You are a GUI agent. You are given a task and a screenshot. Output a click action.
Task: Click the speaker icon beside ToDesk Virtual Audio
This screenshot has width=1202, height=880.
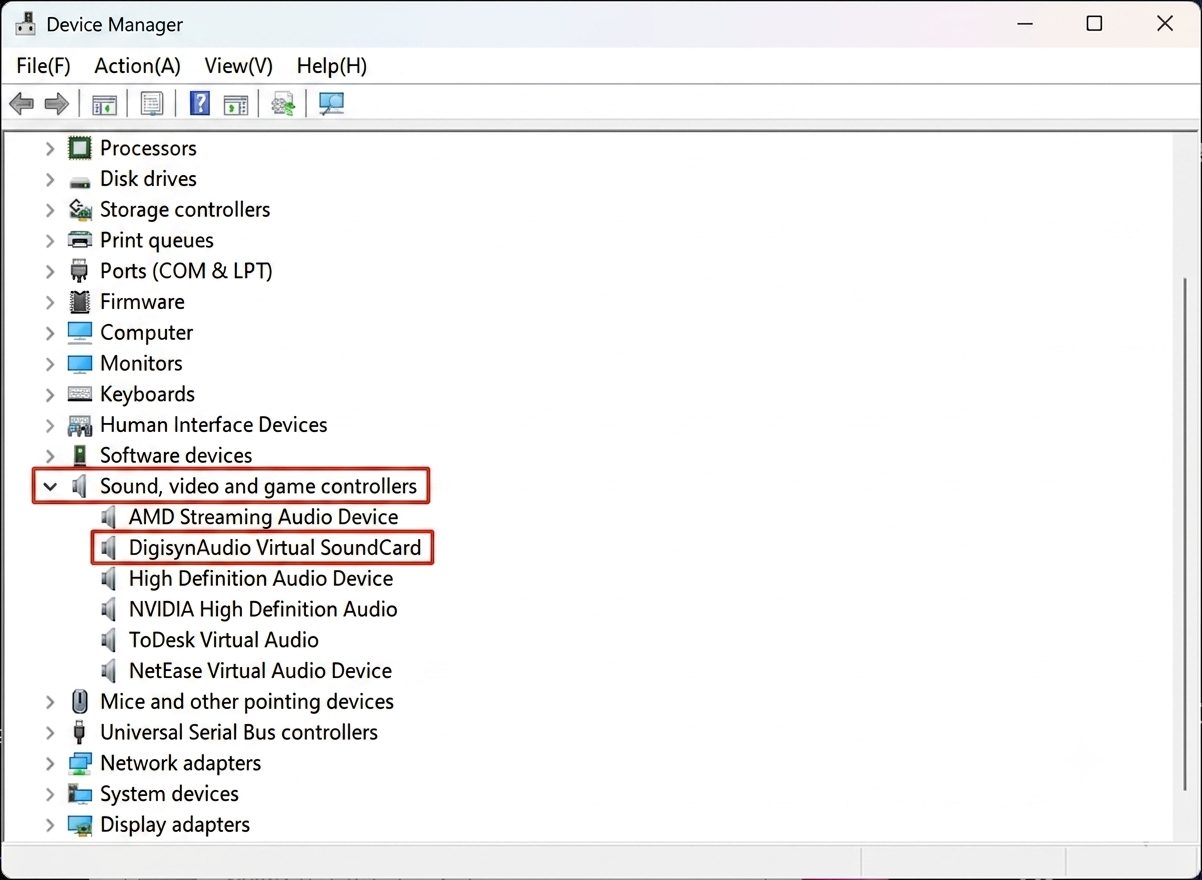click(x=109, y=640)
